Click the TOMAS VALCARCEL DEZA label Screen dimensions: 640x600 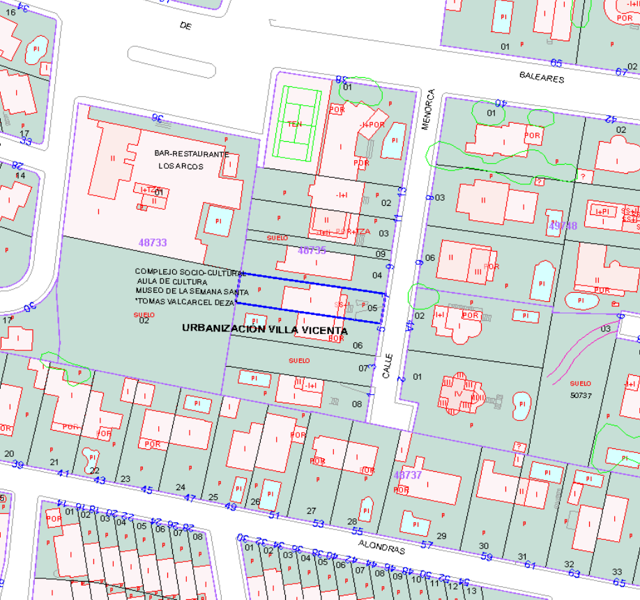(187, 301)
